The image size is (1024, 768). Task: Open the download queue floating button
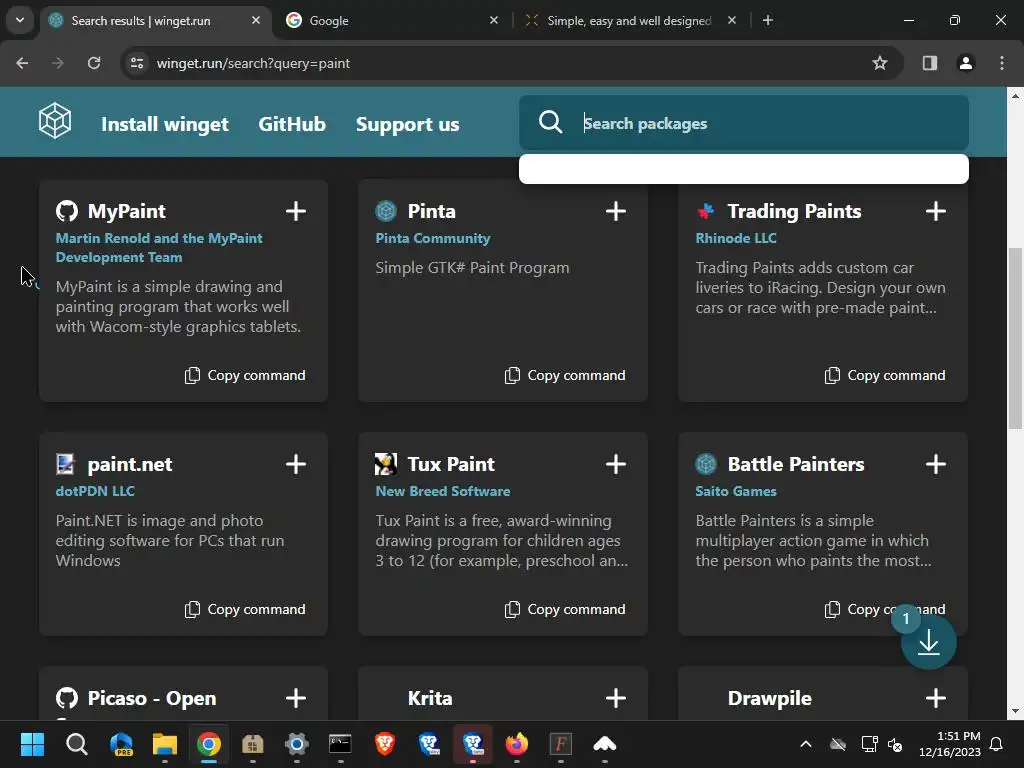(929, 643)
